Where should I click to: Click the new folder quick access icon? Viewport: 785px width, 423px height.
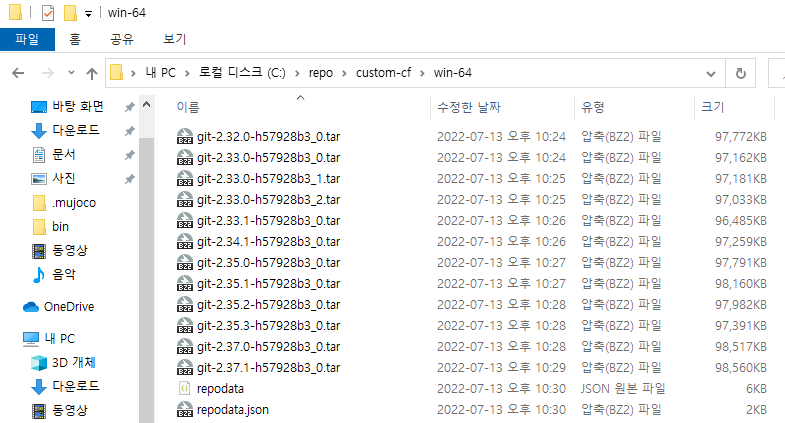click(x=70, y=13)
